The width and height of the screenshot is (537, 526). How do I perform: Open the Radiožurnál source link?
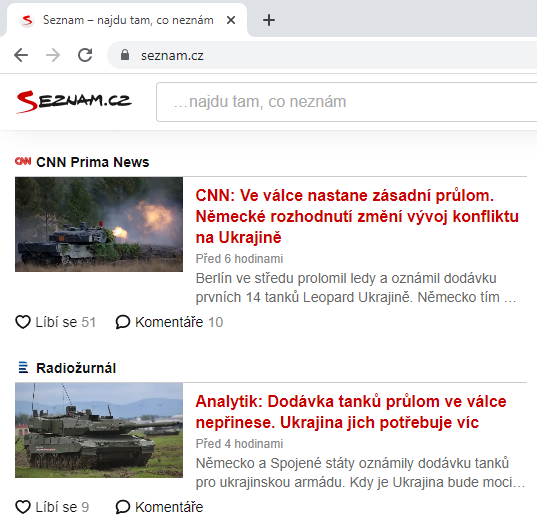[x=76, y=368]
